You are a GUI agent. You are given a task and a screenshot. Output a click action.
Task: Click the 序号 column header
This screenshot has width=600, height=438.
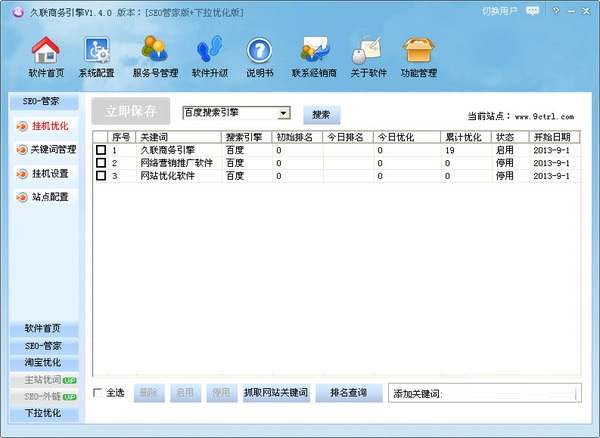tap(122, 137)
